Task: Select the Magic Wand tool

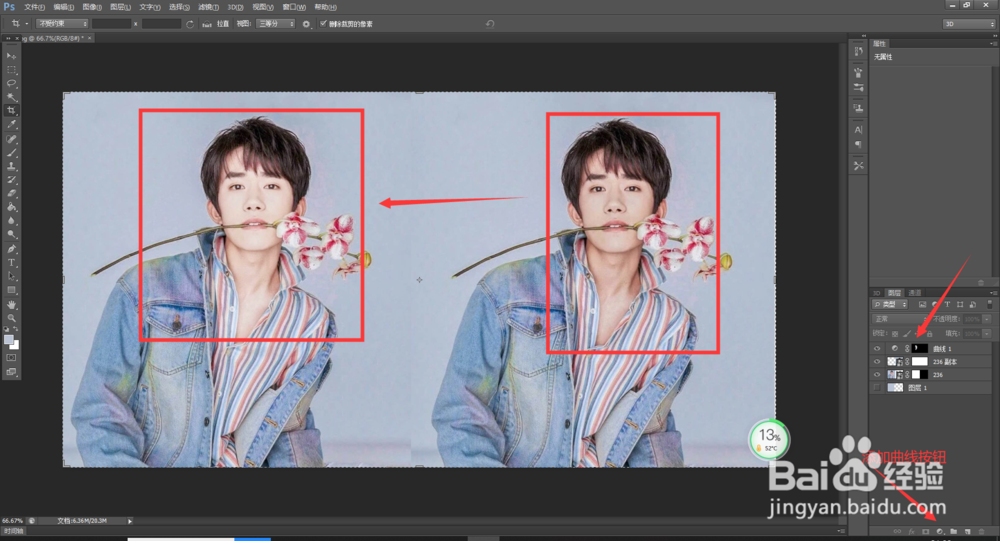Action: (x=11, y=97)
